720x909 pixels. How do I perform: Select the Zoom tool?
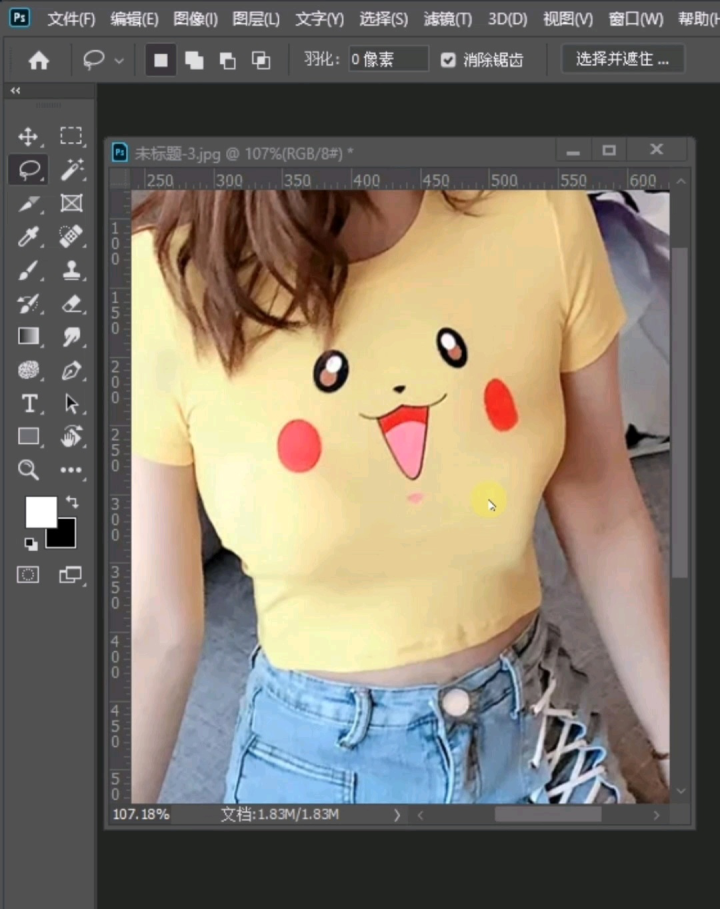pyautogui.click(x=28, y=470)
